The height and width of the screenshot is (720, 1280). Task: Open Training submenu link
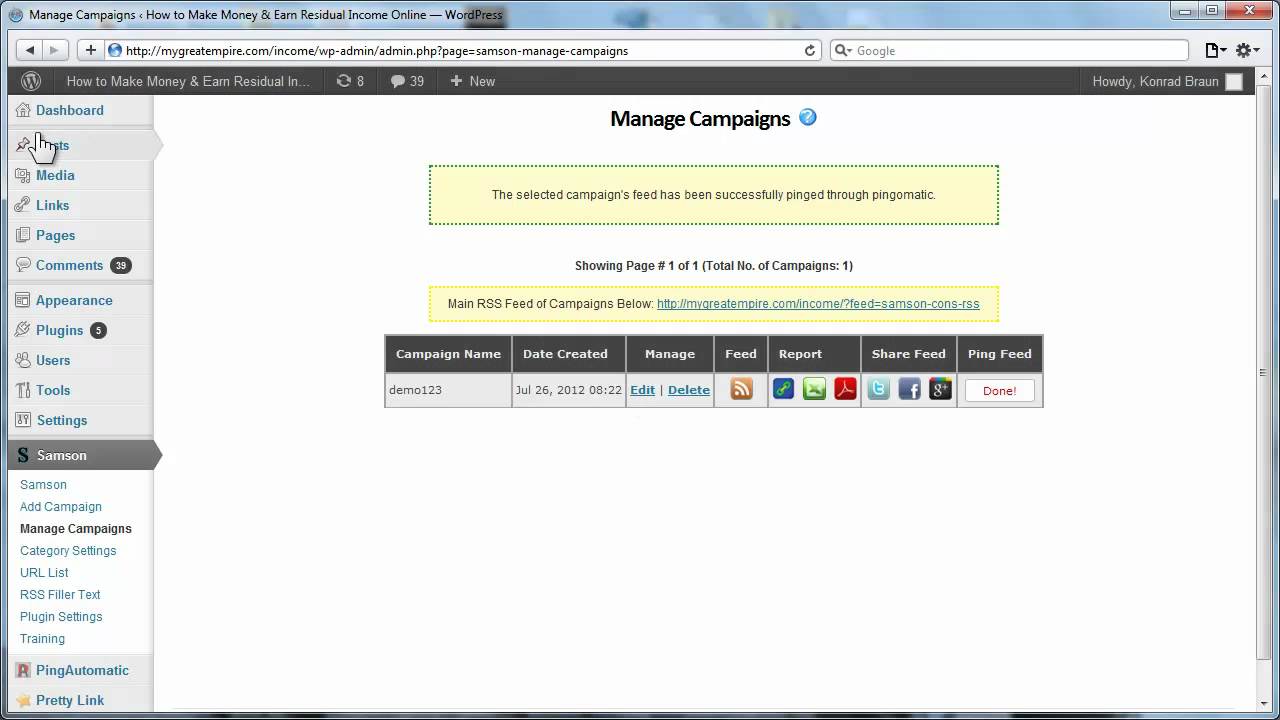coord(42,639)
